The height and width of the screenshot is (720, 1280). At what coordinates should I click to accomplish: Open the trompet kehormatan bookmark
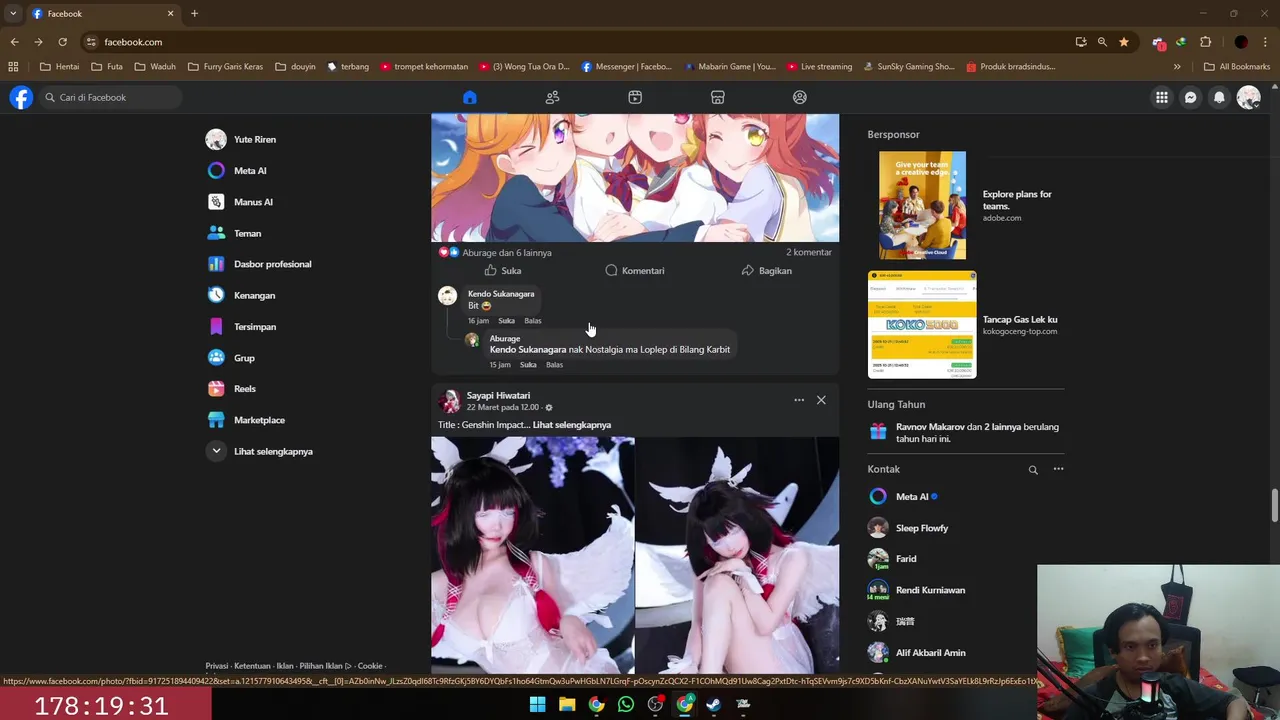tap(423, 67)
